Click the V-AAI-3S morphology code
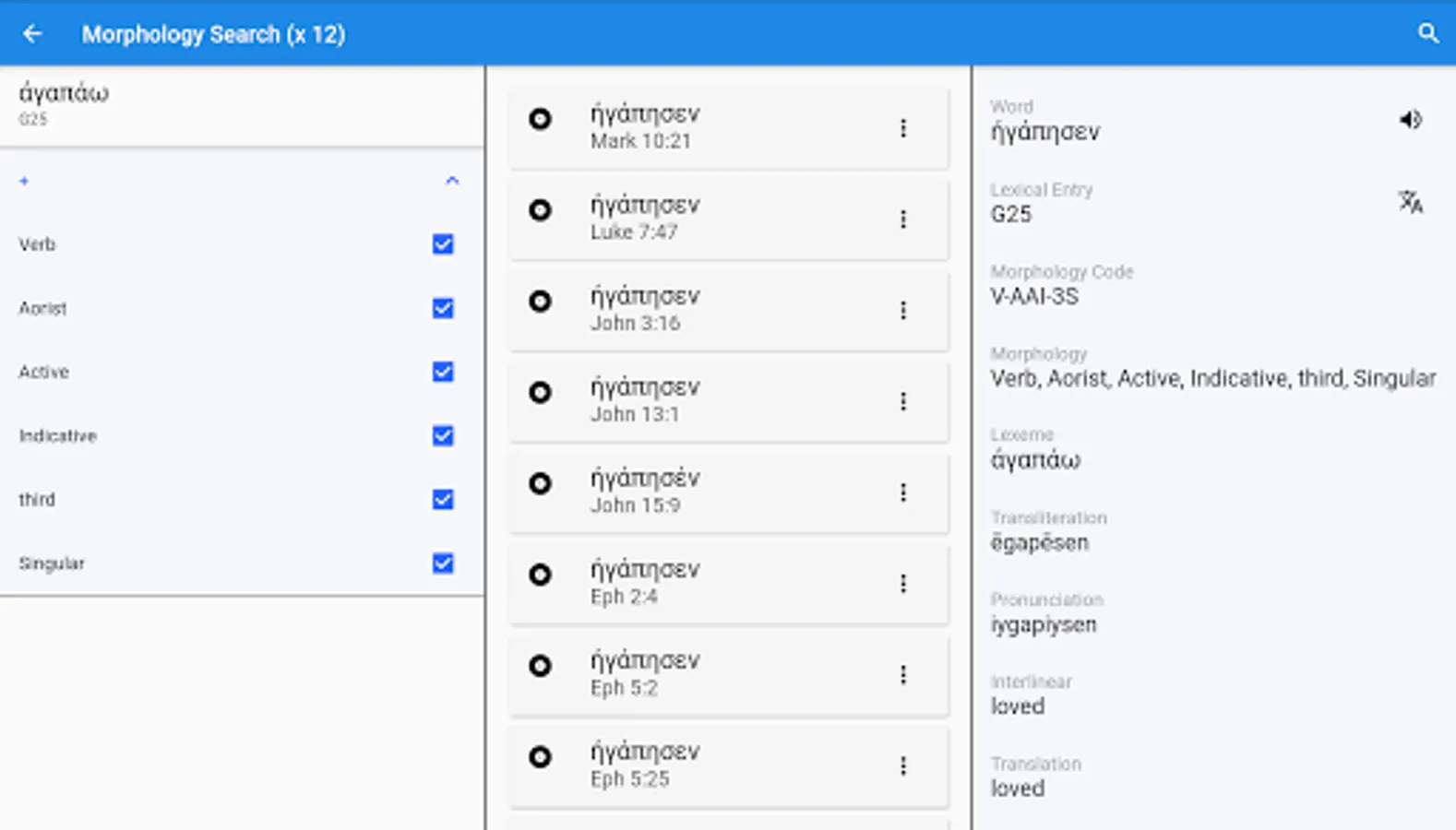Screen dimensions: 1456x830 tap(1034, 296)
